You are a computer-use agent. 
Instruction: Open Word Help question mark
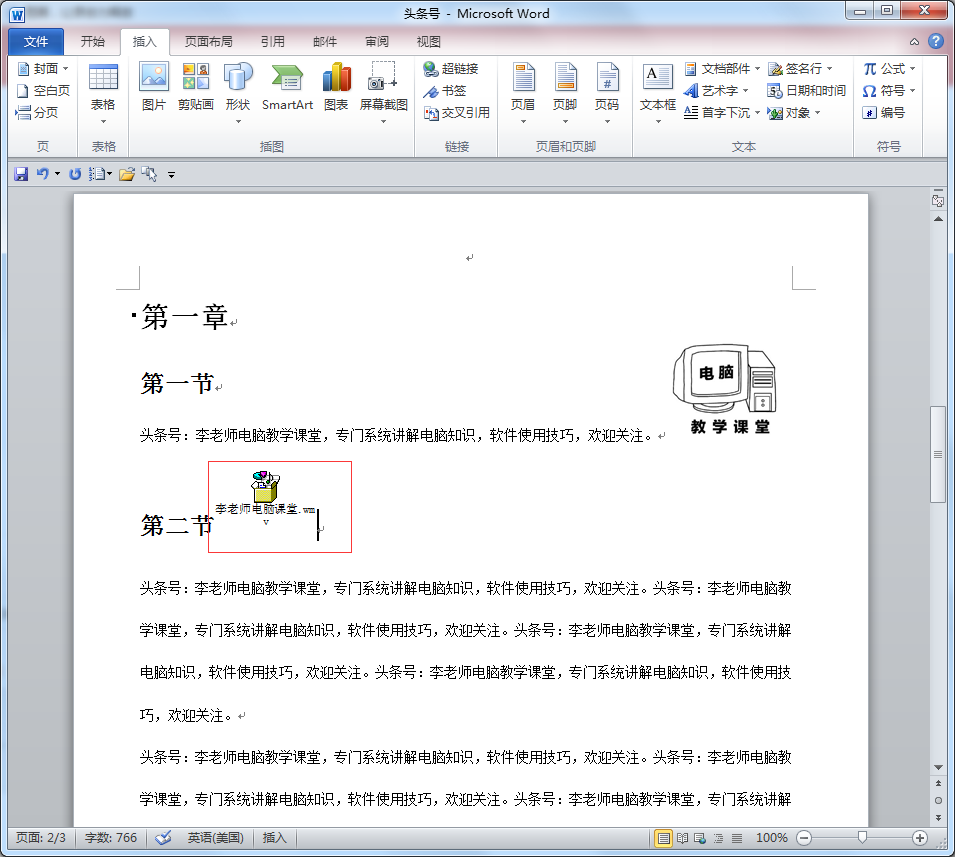[x=936, y=41]
